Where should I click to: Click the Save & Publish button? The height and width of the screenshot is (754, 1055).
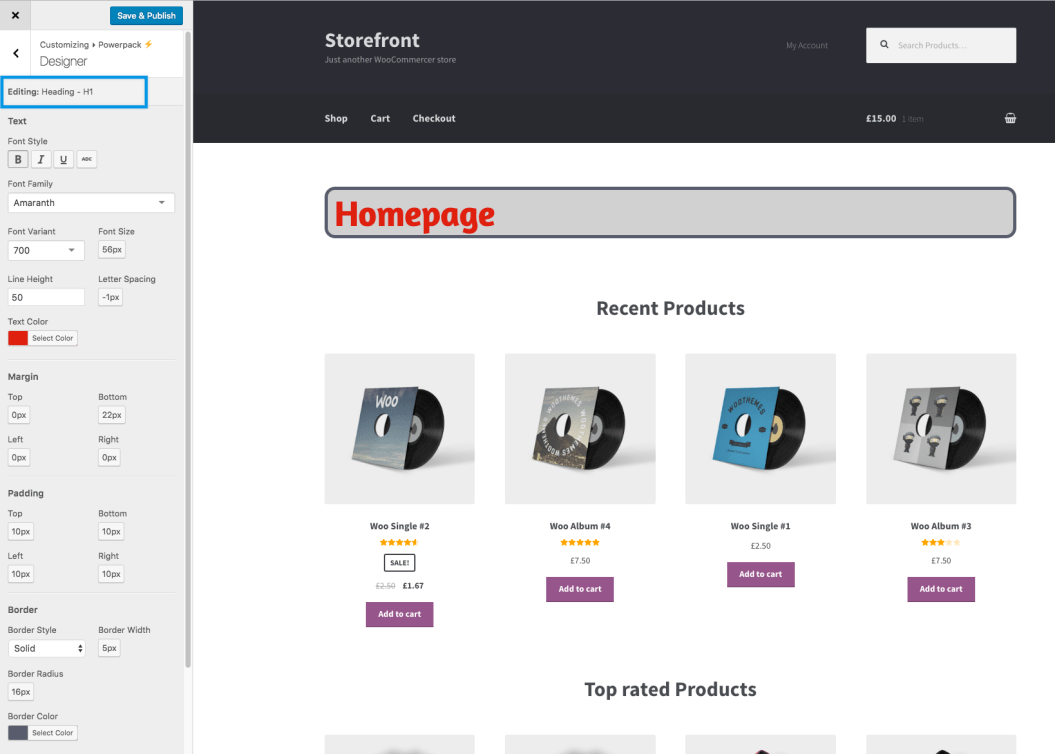tap(146, 15)
